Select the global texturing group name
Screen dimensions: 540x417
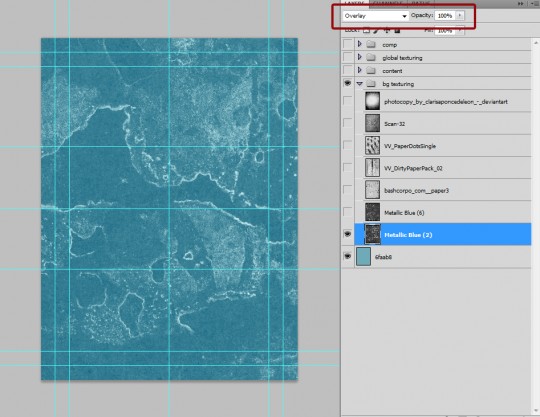pyautogui.click(x=402, y=58)
